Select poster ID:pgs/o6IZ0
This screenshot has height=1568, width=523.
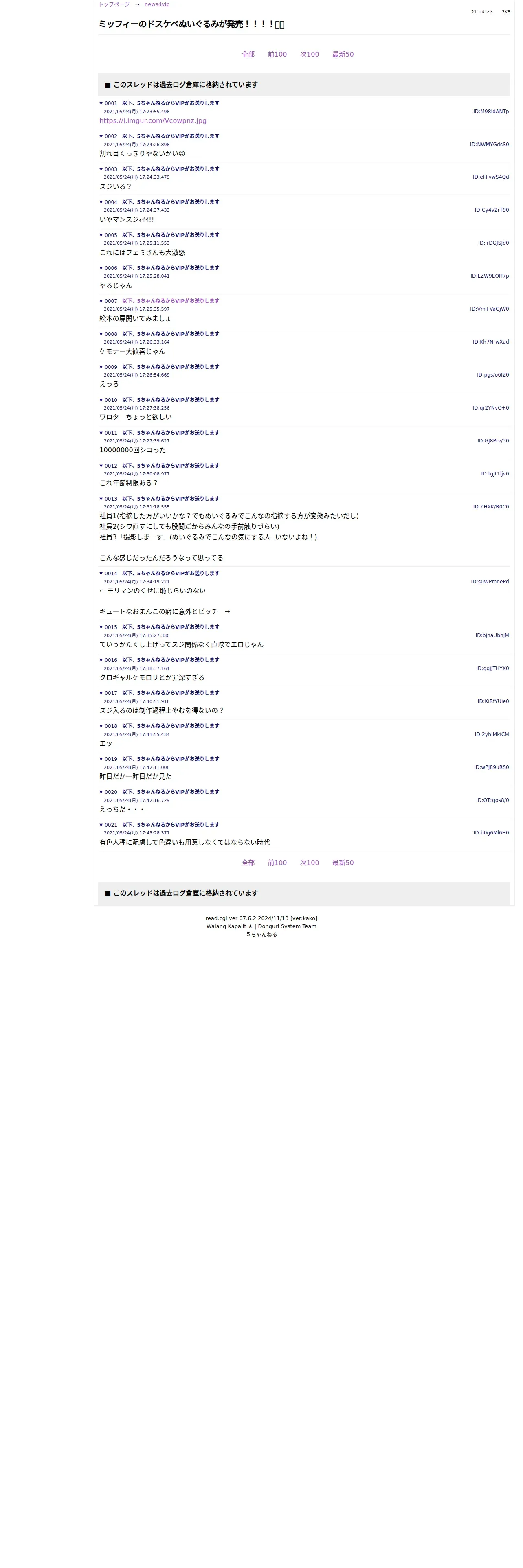click(x=492, y=375)
